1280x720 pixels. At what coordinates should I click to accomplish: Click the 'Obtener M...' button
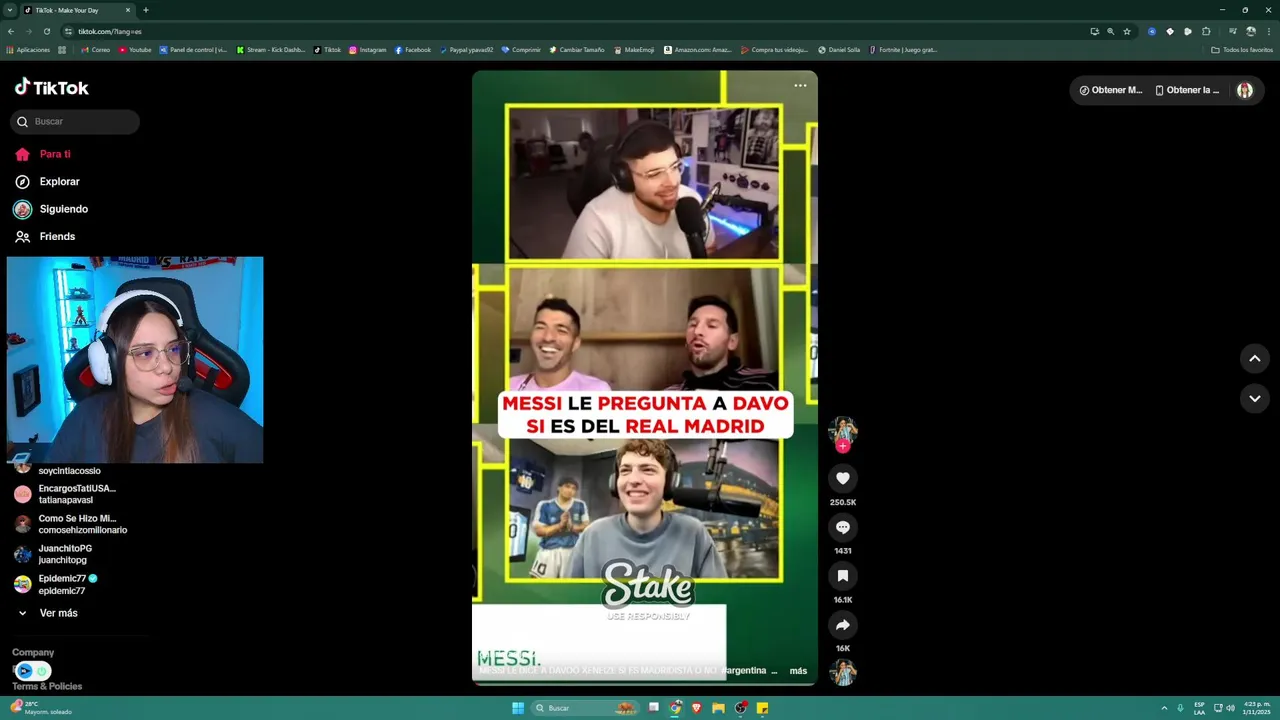click(x=1110, y=90)
